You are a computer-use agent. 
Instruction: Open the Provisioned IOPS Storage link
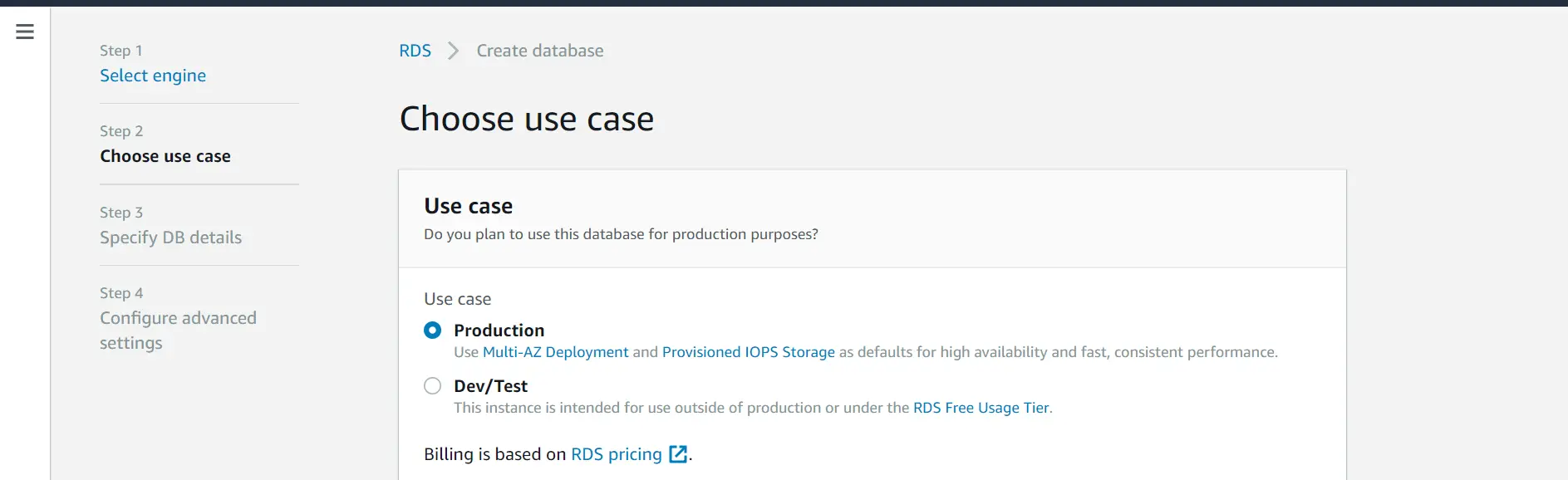click(748, 352)
